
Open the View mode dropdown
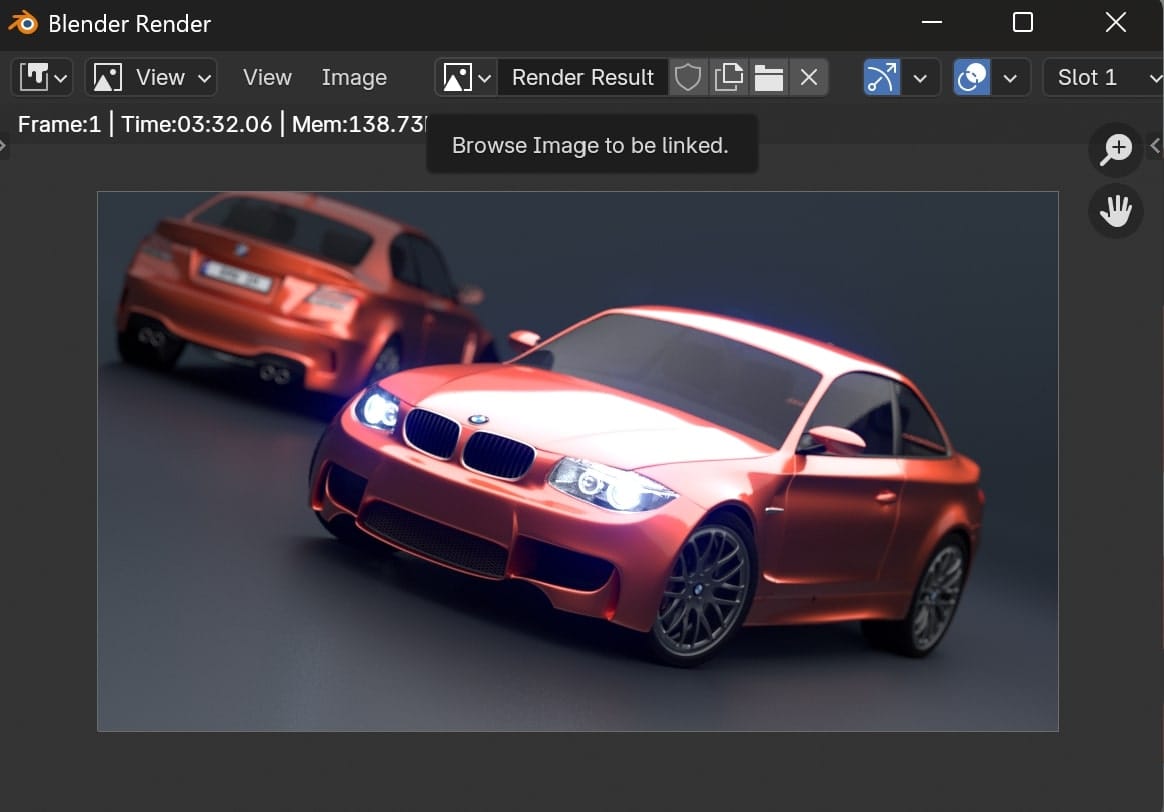151,77
